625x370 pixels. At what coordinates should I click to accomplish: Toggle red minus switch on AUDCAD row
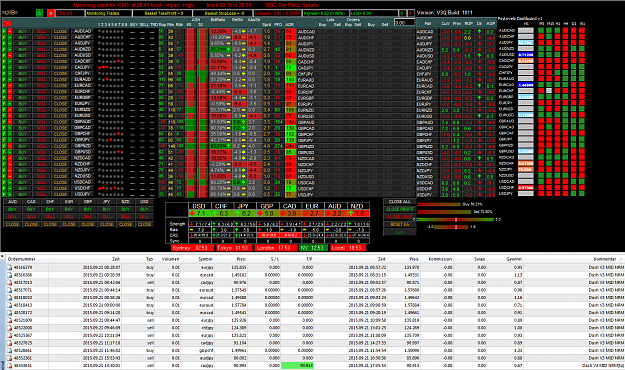click(x=10, y=31)
